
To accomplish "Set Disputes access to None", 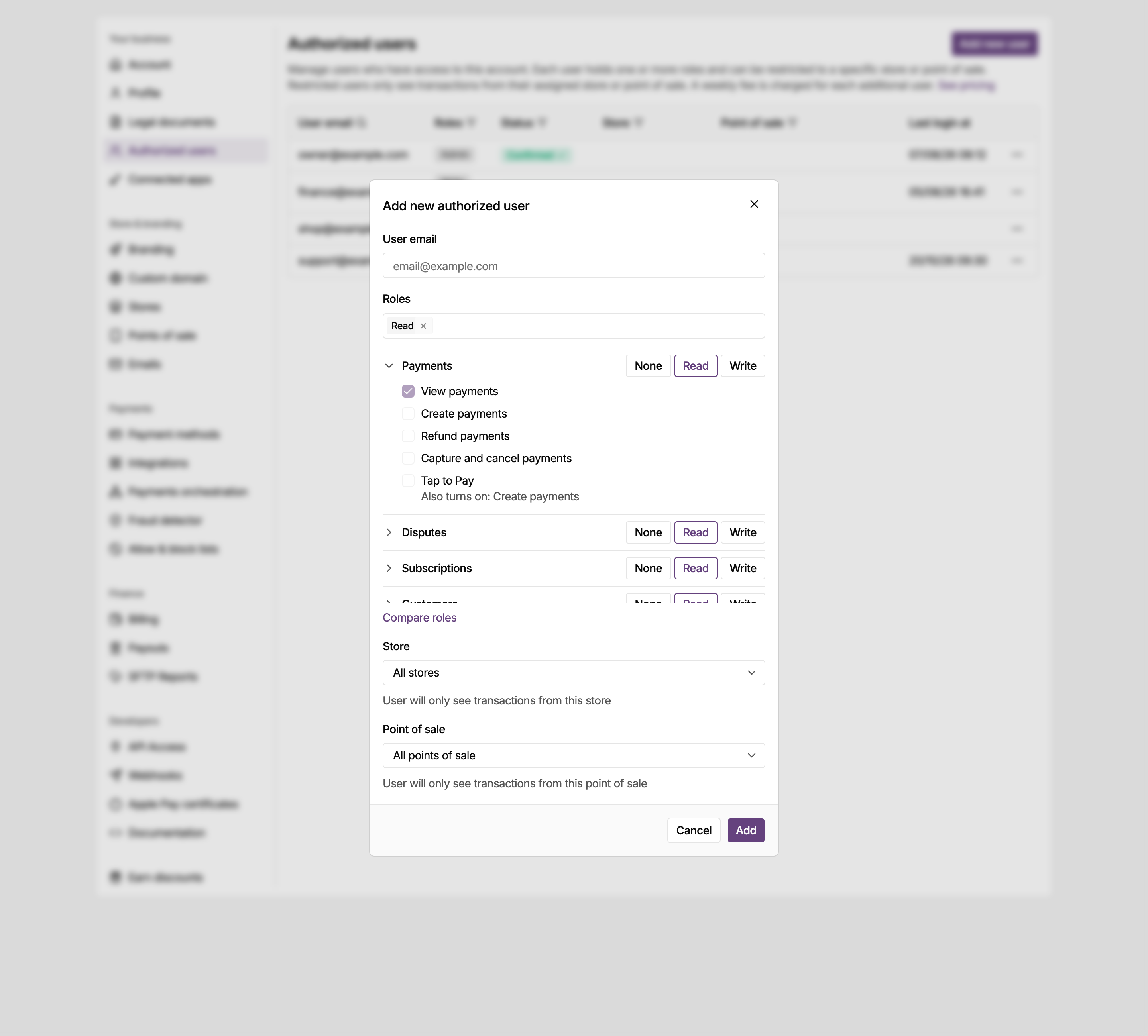I will (648, 532).
